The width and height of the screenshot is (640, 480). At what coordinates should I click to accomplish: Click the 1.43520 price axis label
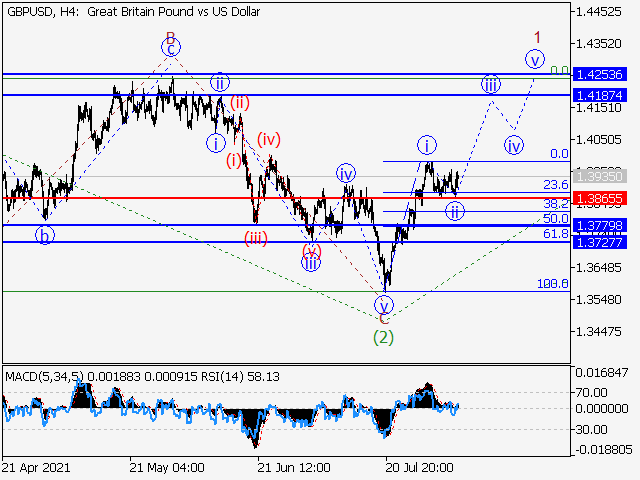598,43
